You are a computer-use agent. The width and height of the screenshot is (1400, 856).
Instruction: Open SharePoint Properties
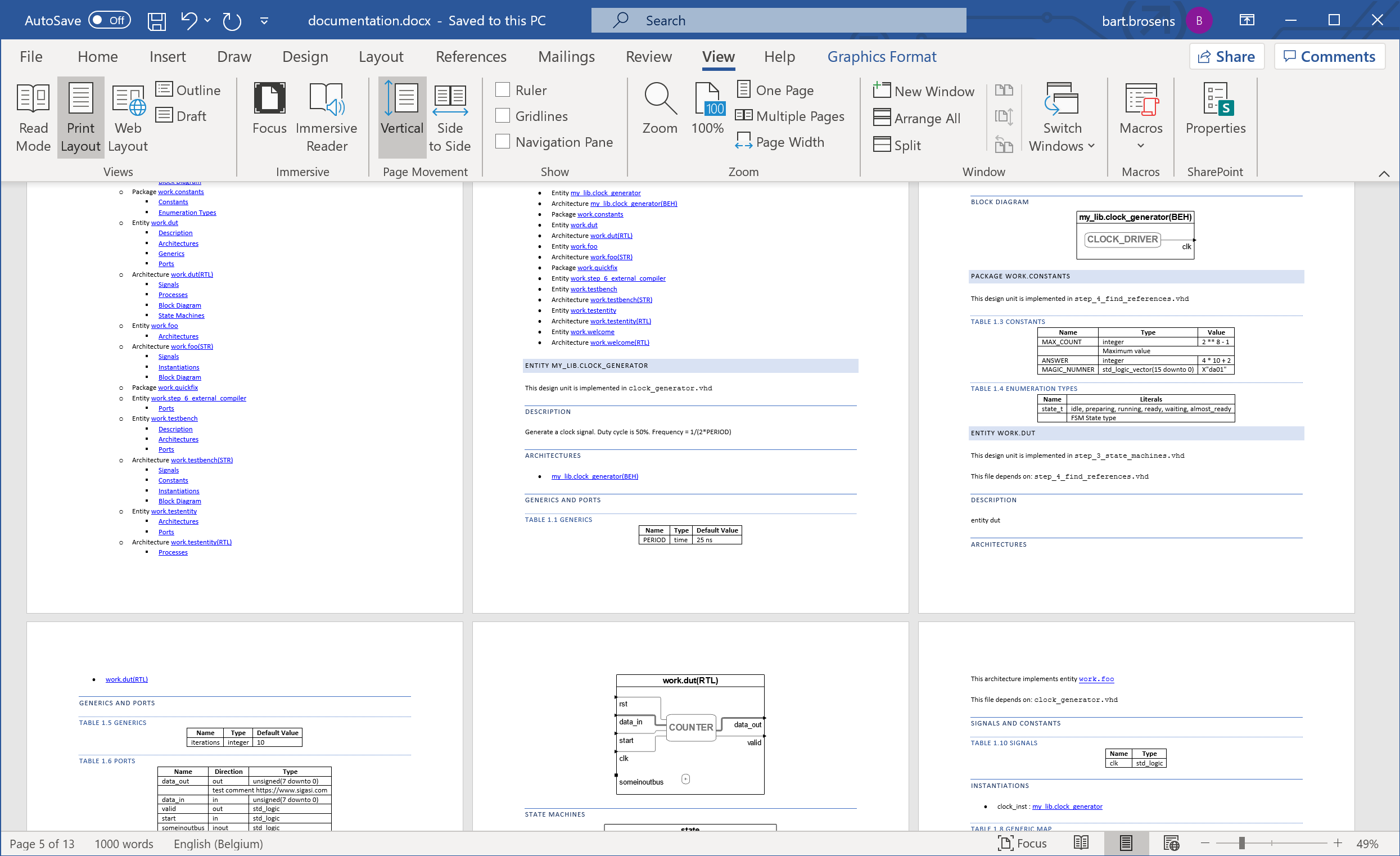(1216, 109)
